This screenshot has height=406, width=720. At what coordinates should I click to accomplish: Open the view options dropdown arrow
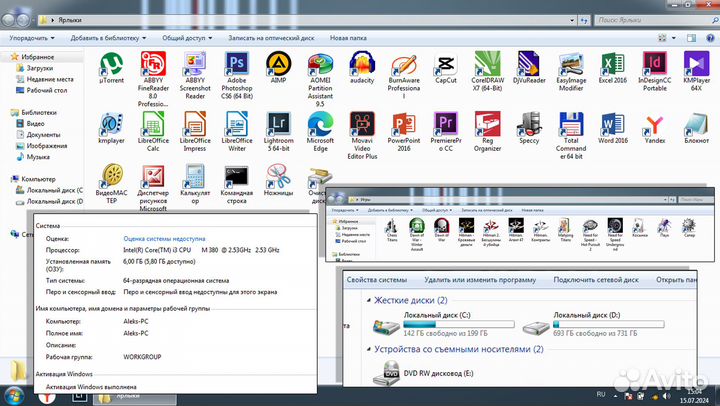pos(674,38)
